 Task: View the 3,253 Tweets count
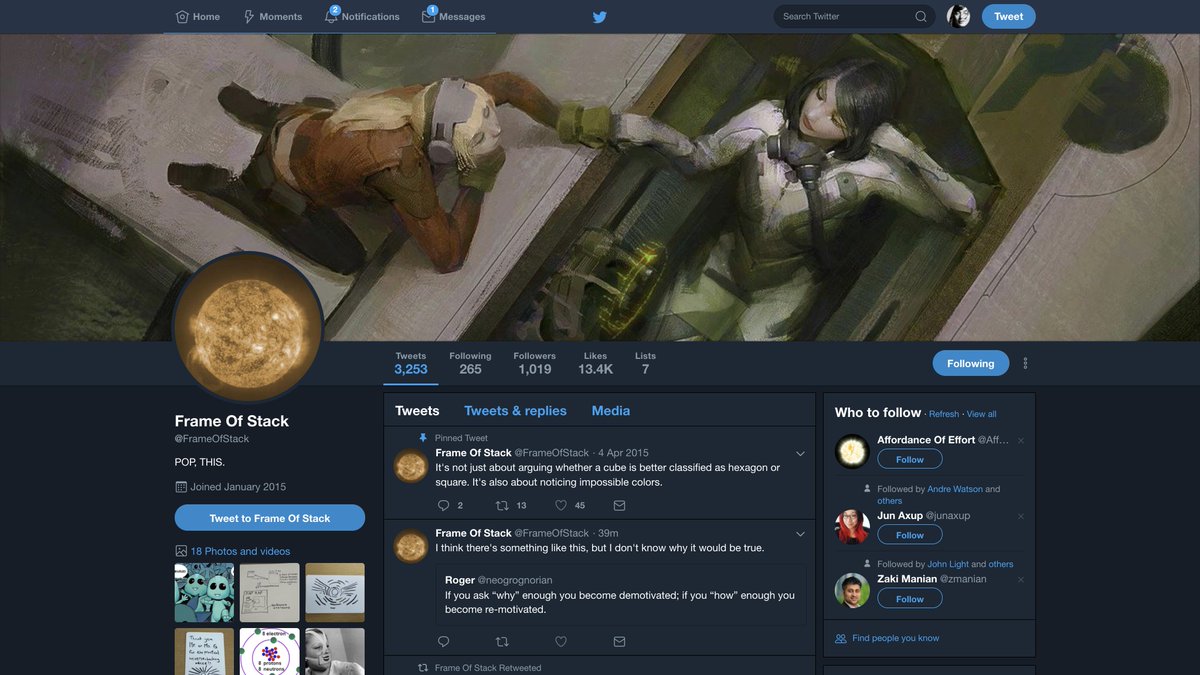coord(411,364)
